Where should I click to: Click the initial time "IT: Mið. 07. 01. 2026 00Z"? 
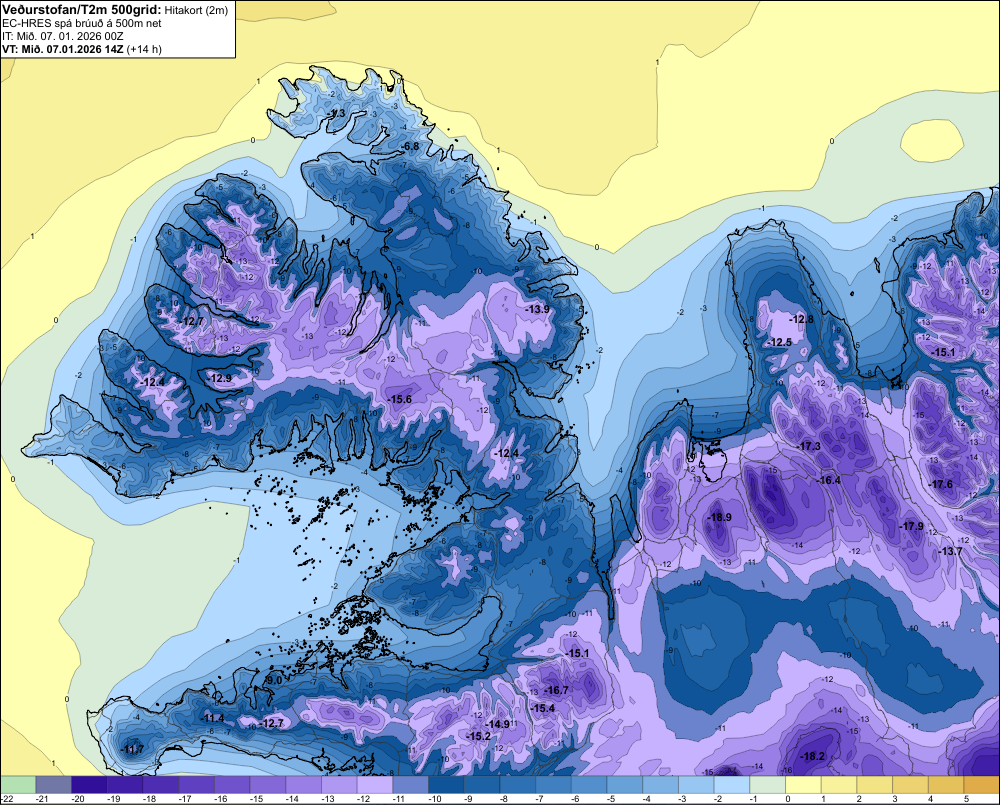tap(62, 36)
